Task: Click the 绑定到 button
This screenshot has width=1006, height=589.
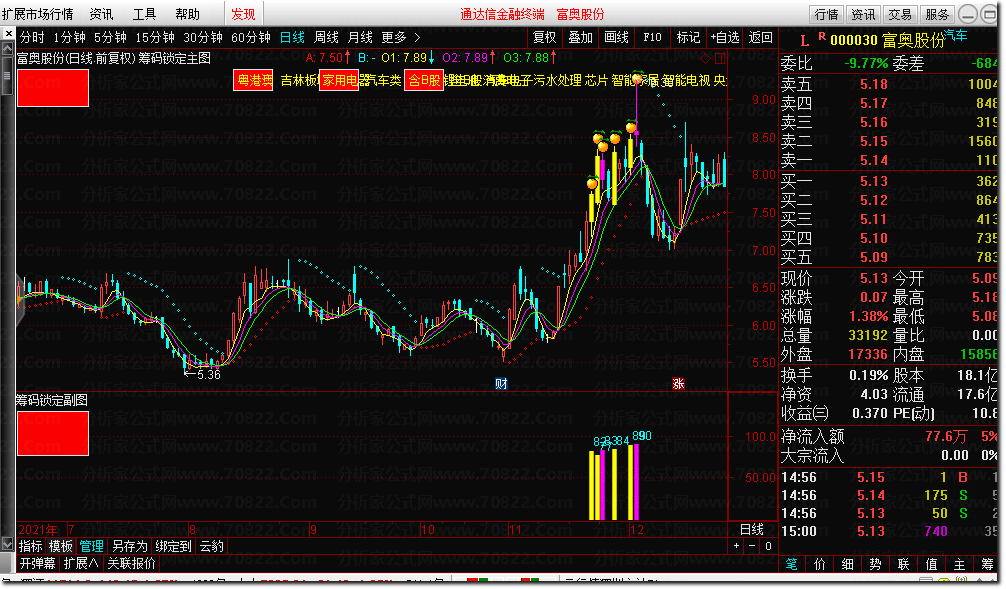Action: point(173,546)
